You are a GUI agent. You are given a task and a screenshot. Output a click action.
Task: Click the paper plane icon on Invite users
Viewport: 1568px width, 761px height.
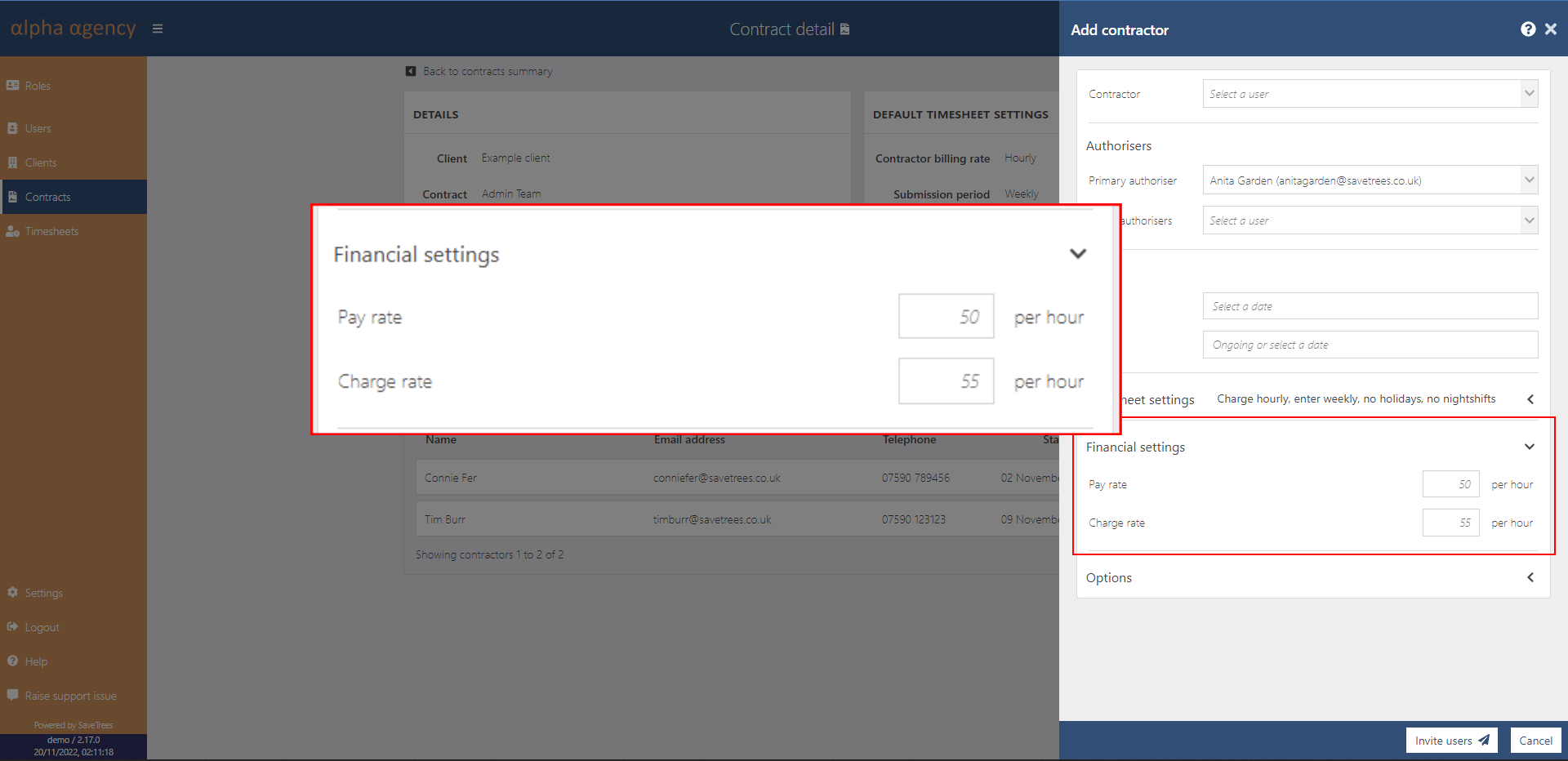pyautogui.click(x=1484, y=740)
